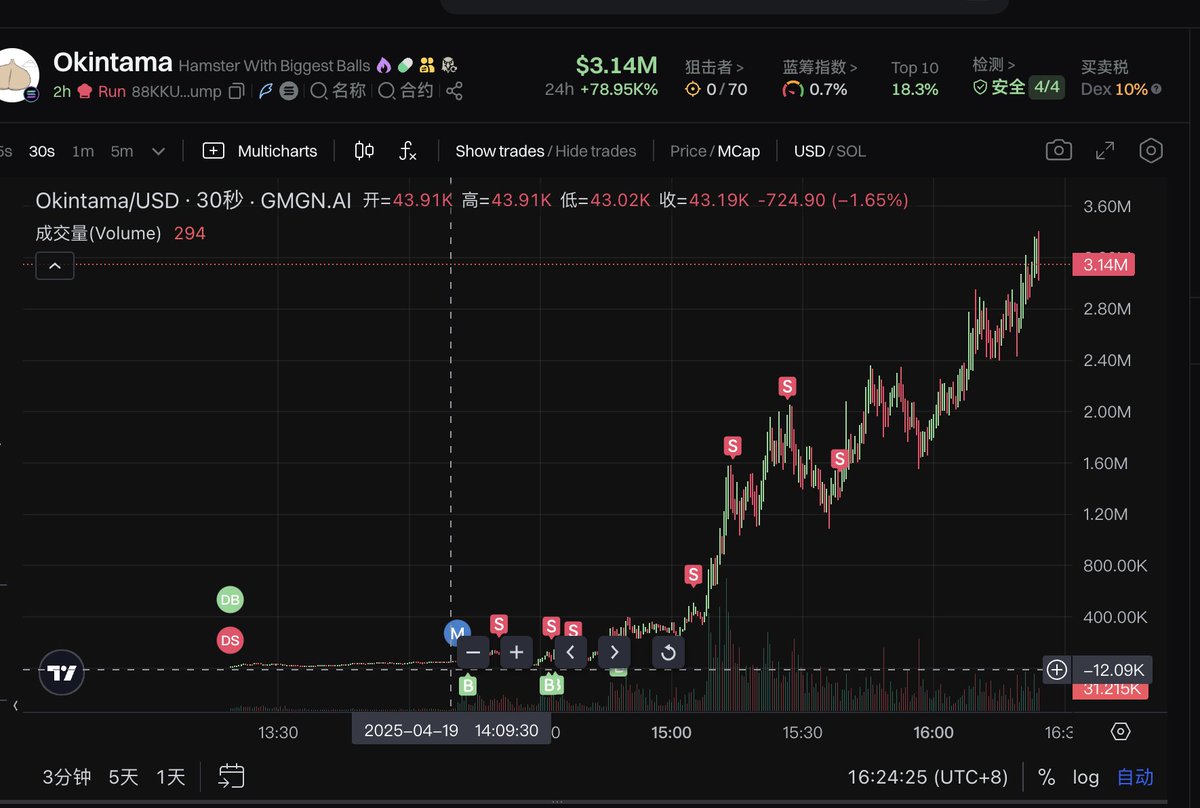Move the chart left with the arrow
1200x808 pixels.
[x=570, y=652]
